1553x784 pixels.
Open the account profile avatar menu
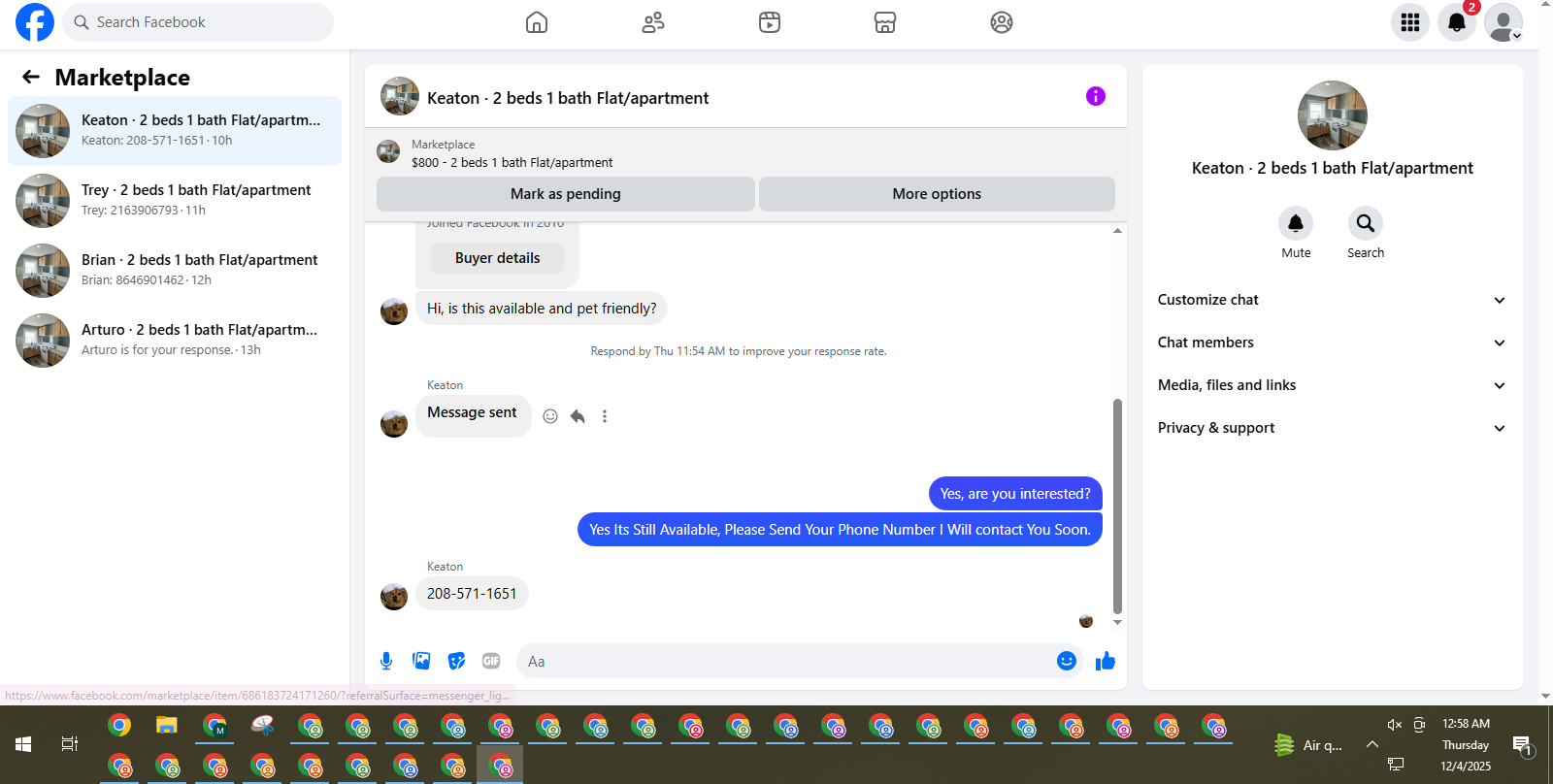[x=1503, y=22]
